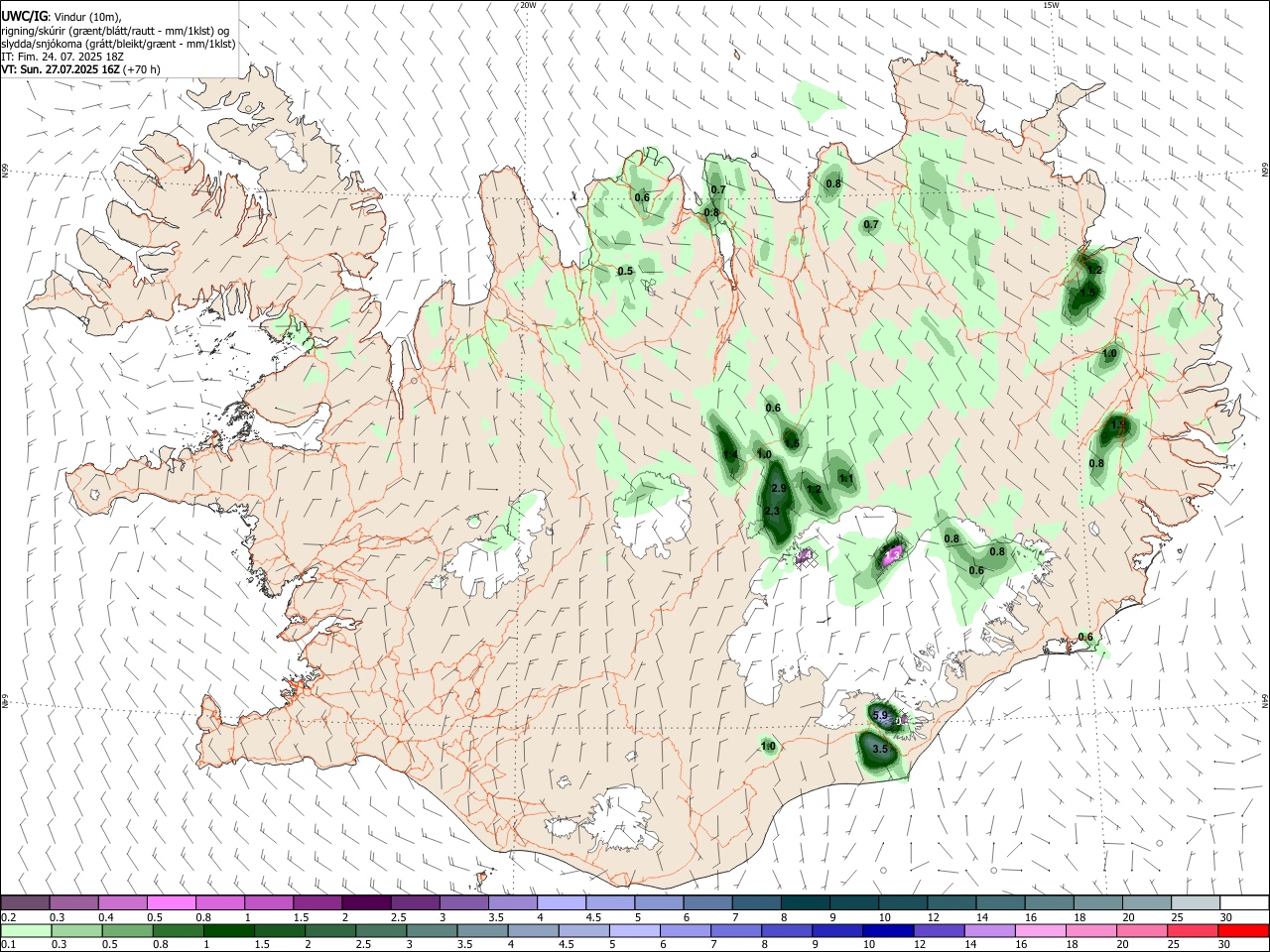Pick the dusky purple 0.2 snow legend swatch
The height and width of the screenshot is (952, 1270).
tap(25, 902)
